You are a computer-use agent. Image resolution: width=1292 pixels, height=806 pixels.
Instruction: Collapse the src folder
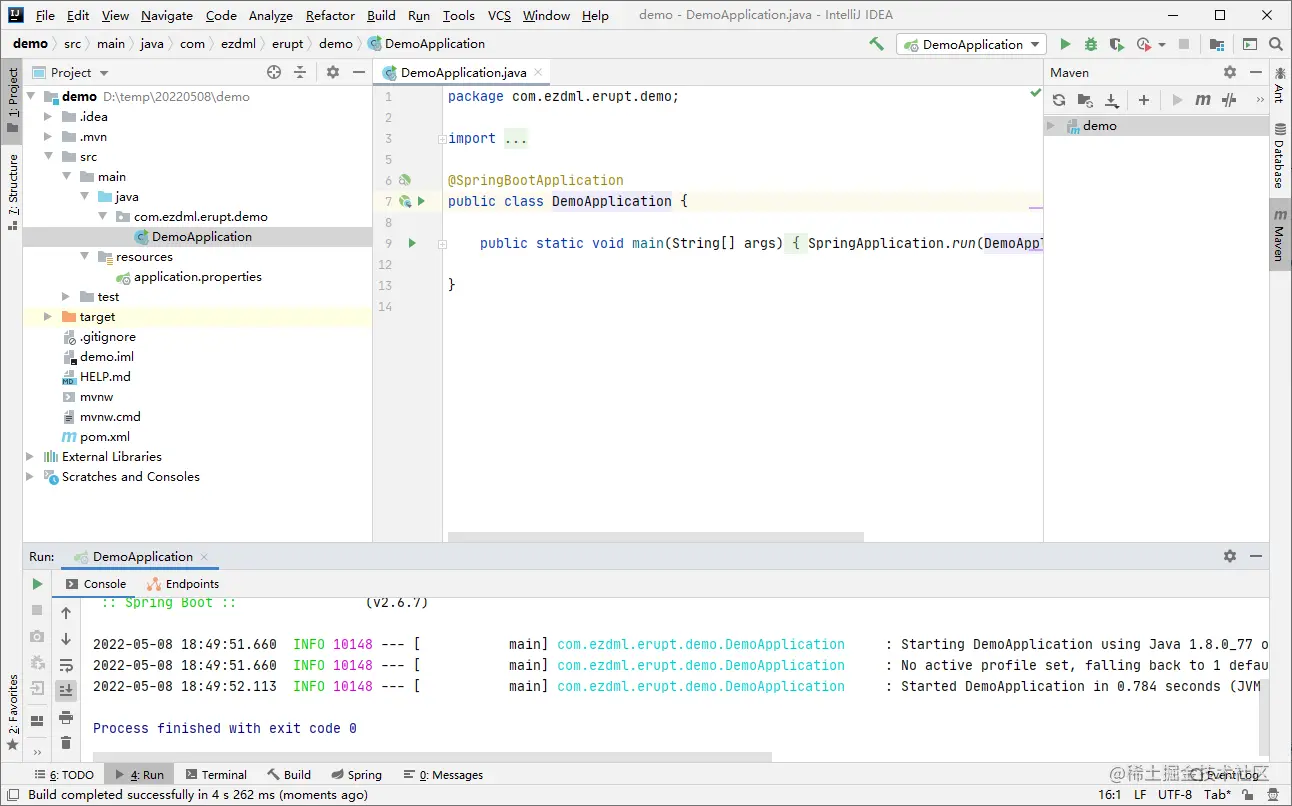48,157
